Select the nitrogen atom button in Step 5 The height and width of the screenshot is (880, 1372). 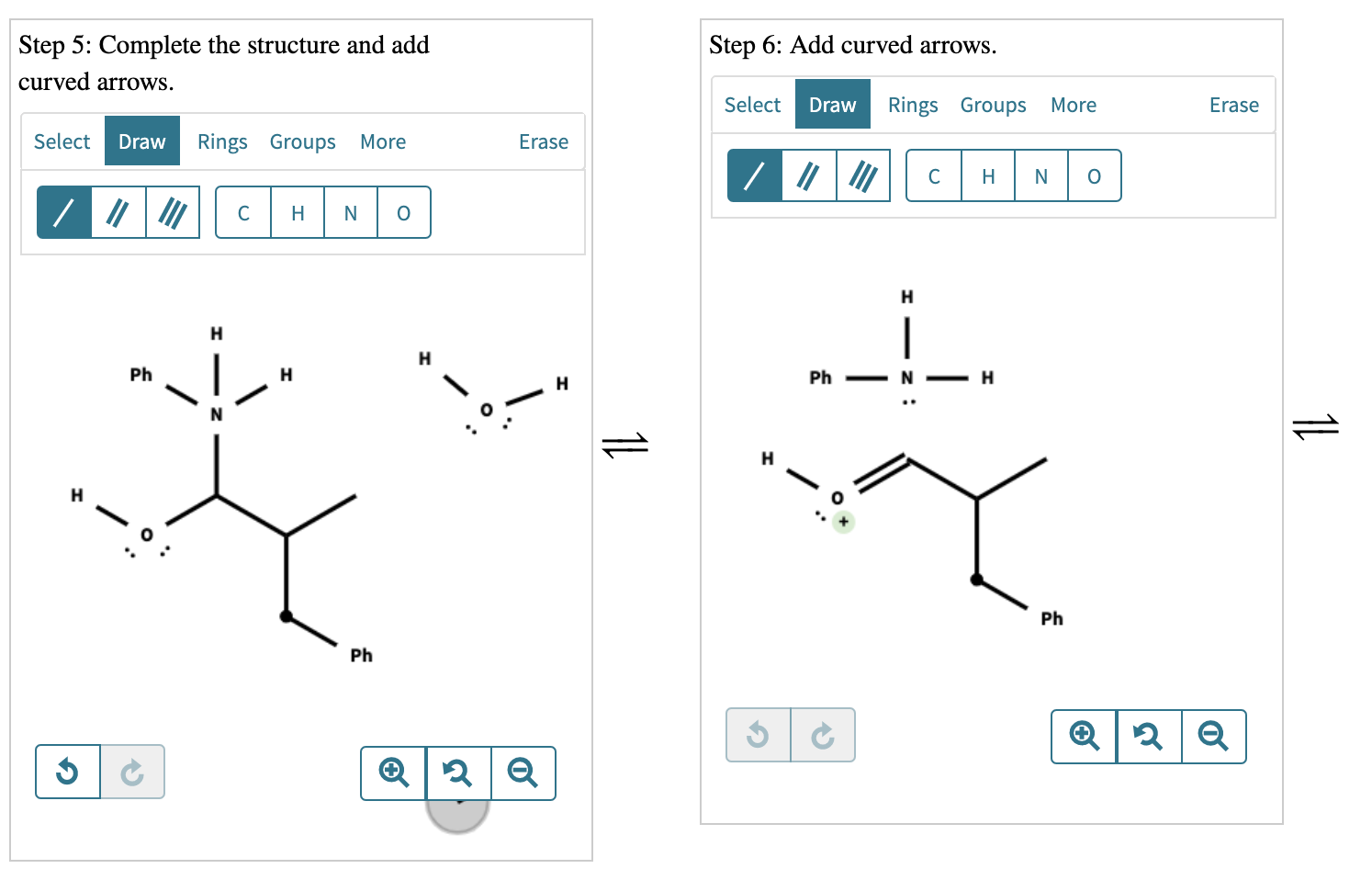click(350, 212)
